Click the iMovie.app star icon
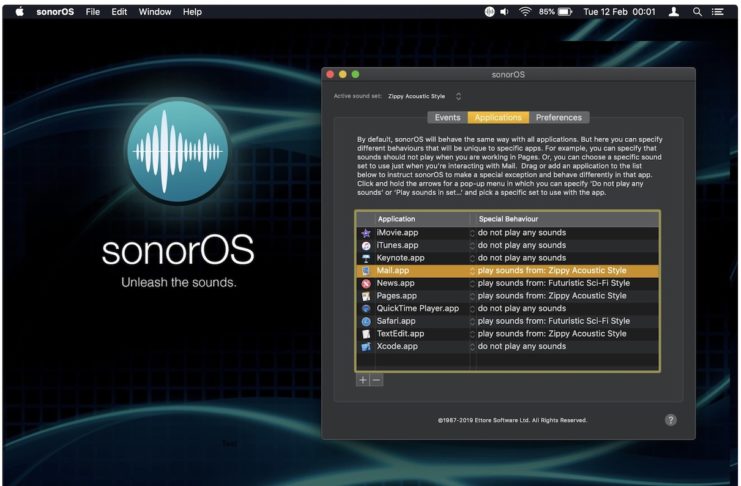Viewport: 741px width, 486px height. (366, 233)
